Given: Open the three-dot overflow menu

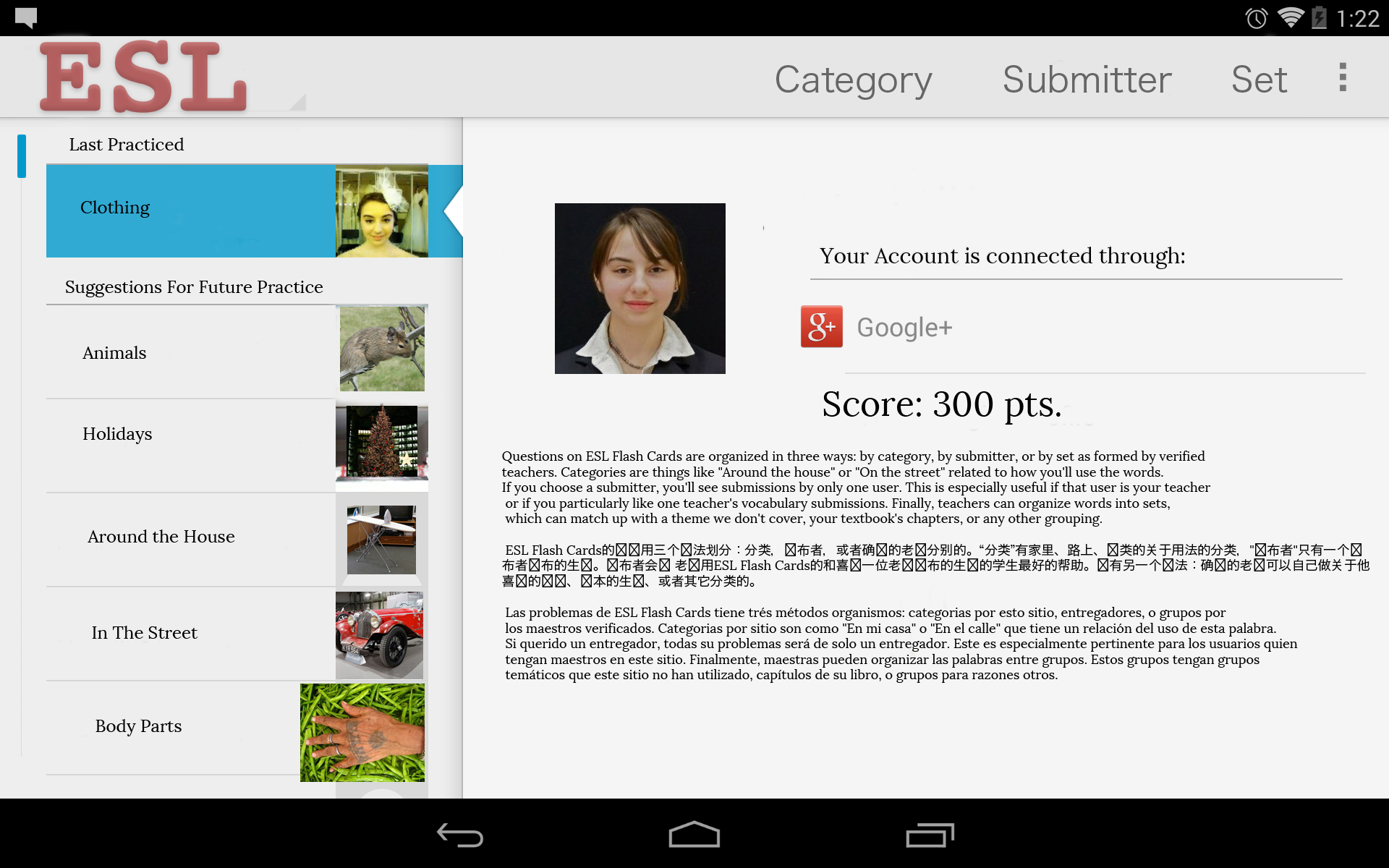Looking at the screenshot, I should coord(1342,77).
